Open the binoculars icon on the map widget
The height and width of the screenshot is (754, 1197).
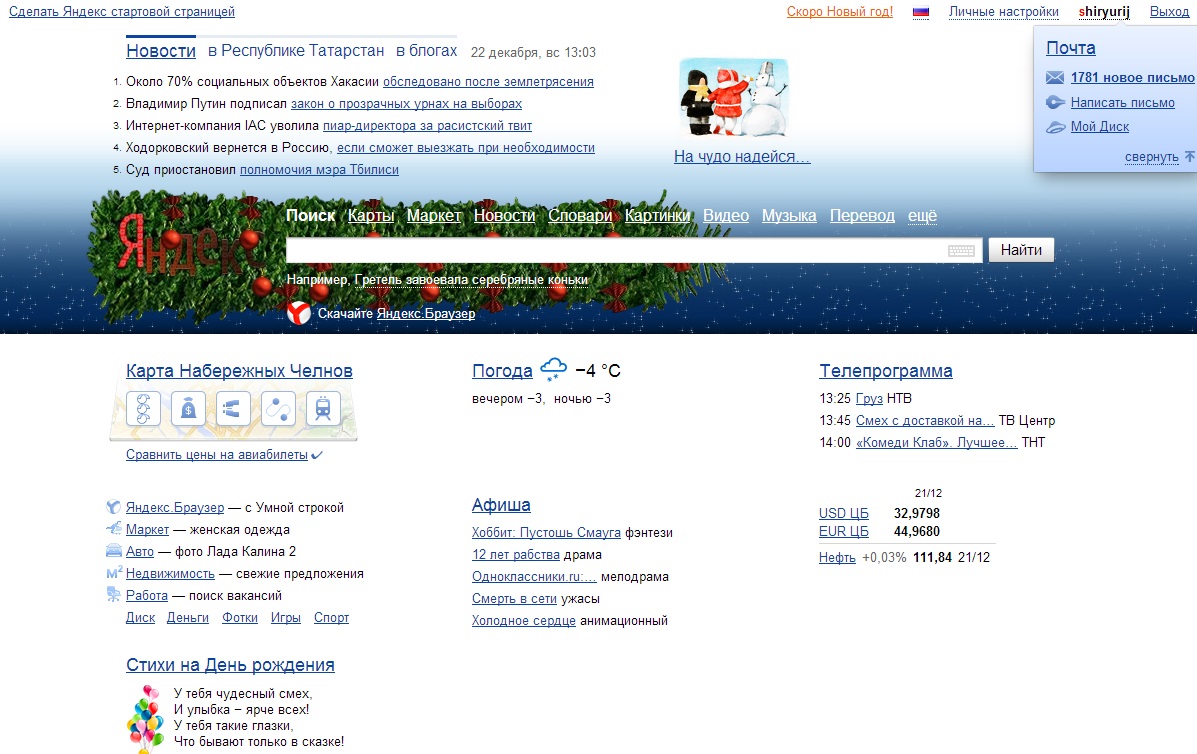tap(233, 408)
